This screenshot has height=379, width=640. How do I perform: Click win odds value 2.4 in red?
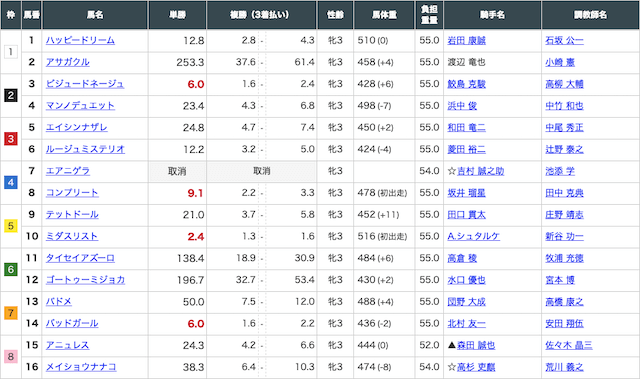point(196,237)
